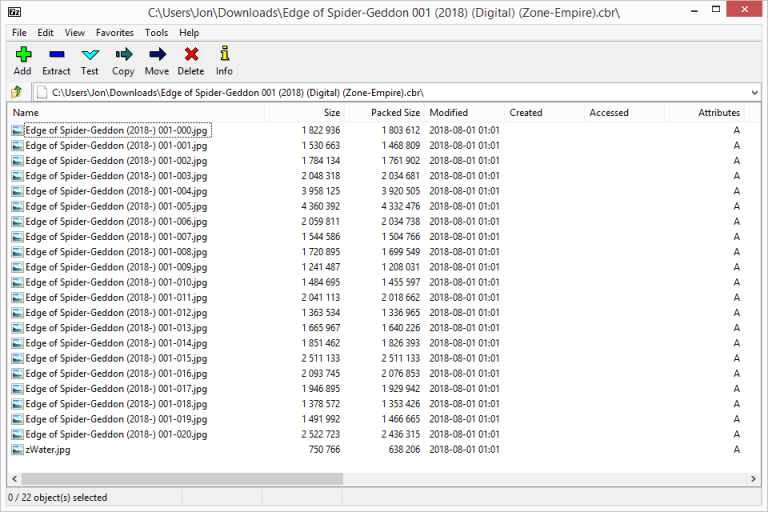Screen dimensions: 768x512
Task: Click the window title bar path text
Action: (384, 13)
